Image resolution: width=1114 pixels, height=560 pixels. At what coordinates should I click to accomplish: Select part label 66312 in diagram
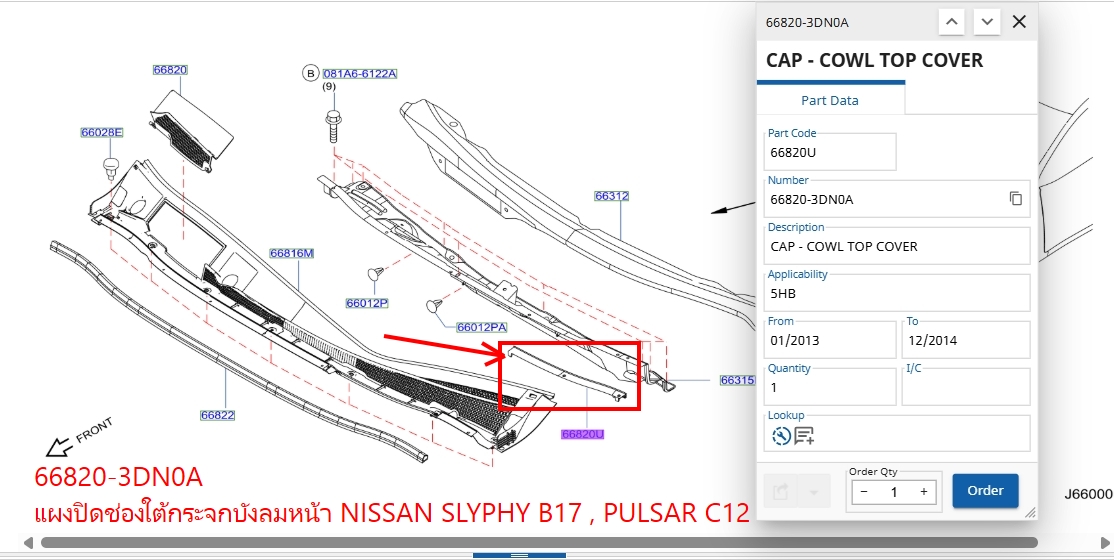(x=612, y=195)
